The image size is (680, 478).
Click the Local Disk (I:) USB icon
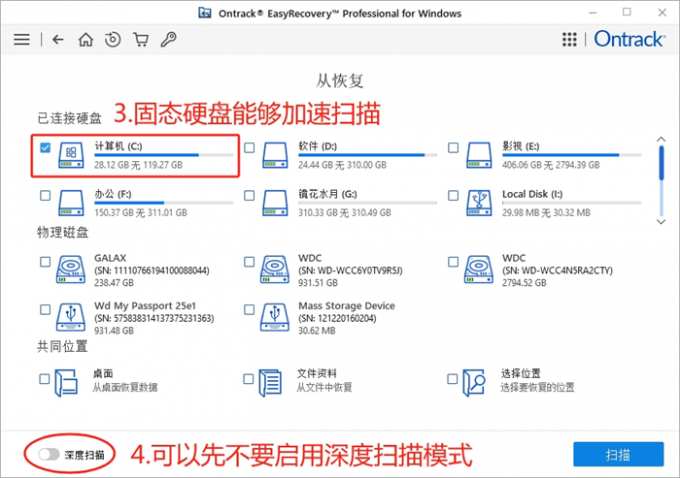click(x=479, y=203)
